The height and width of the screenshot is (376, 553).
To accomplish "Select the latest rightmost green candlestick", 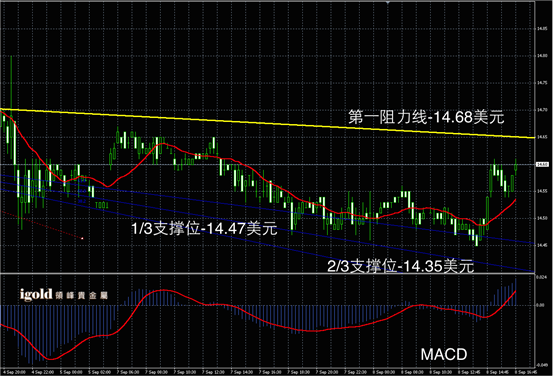I will tap(516, 166).
